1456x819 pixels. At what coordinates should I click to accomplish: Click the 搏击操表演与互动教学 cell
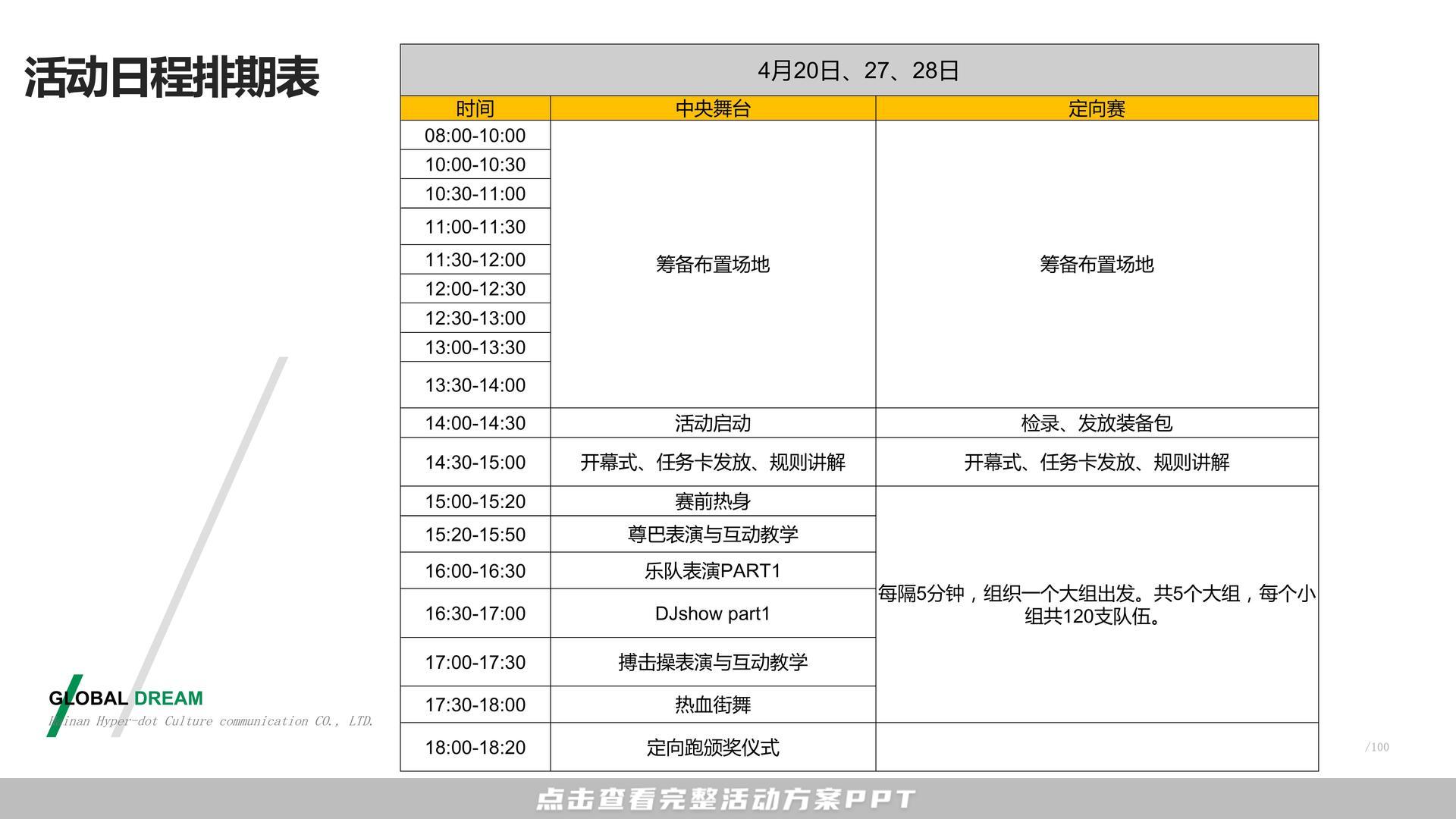point(713,662)
